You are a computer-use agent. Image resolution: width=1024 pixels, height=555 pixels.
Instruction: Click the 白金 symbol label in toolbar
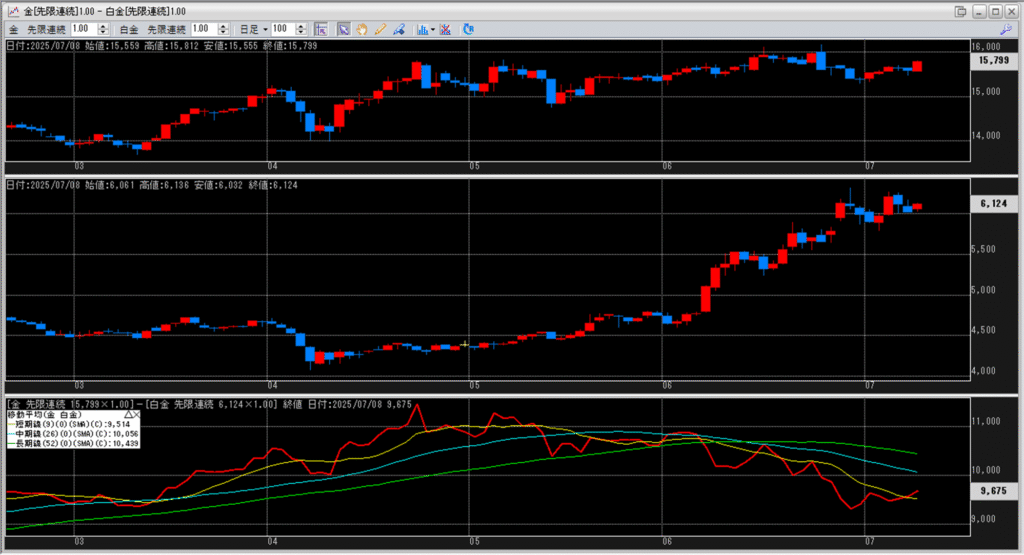click(x=130, y=30)
